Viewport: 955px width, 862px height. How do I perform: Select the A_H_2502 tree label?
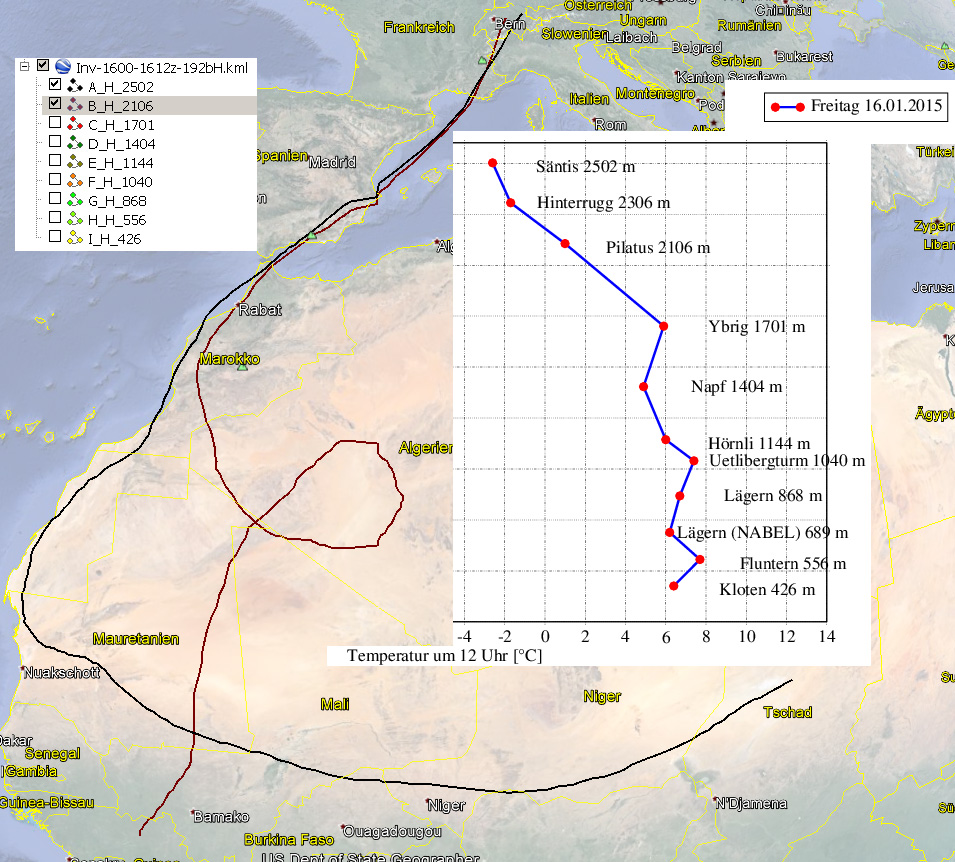(x=121, y=87)
